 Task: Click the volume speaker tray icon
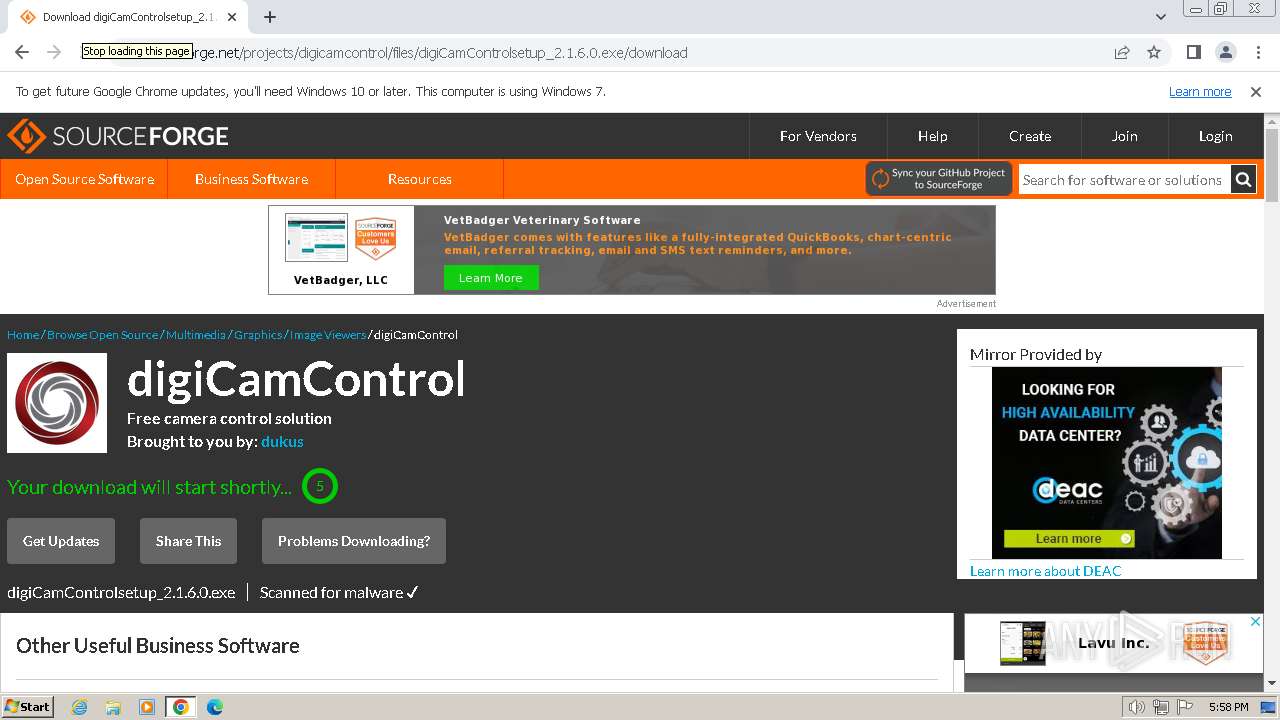[1137, 707]
